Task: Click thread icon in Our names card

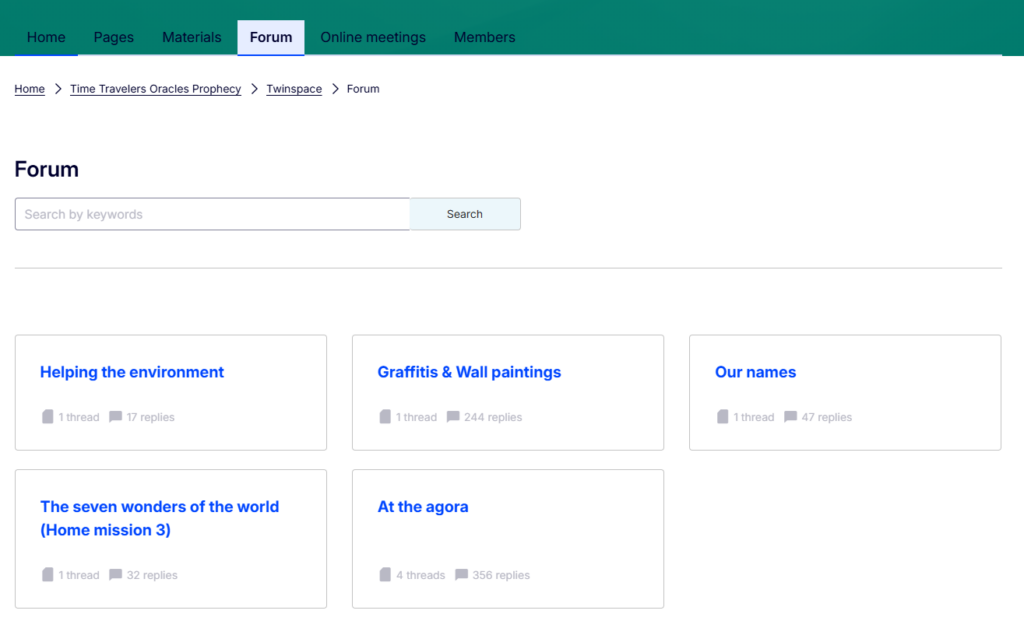Action: click(722, 416)
